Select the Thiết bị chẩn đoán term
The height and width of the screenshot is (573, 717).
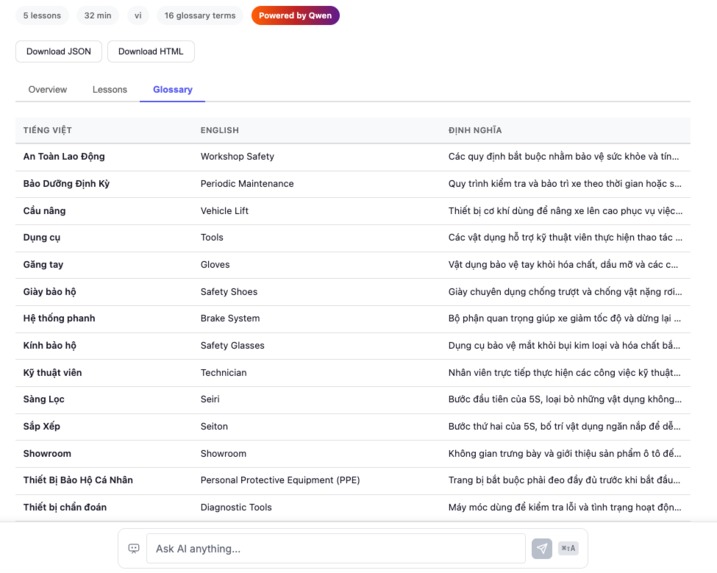(x=64, y=507)
